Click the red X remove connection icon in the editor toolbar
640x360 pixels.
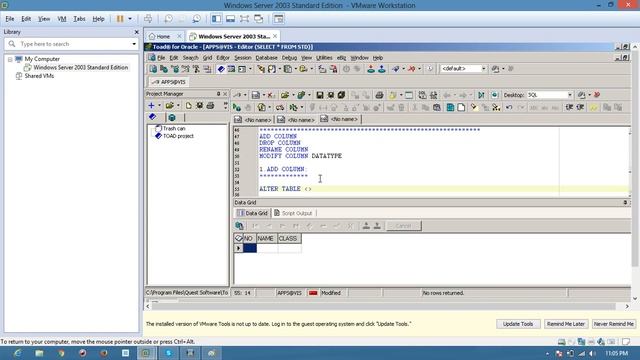(270, 95)
